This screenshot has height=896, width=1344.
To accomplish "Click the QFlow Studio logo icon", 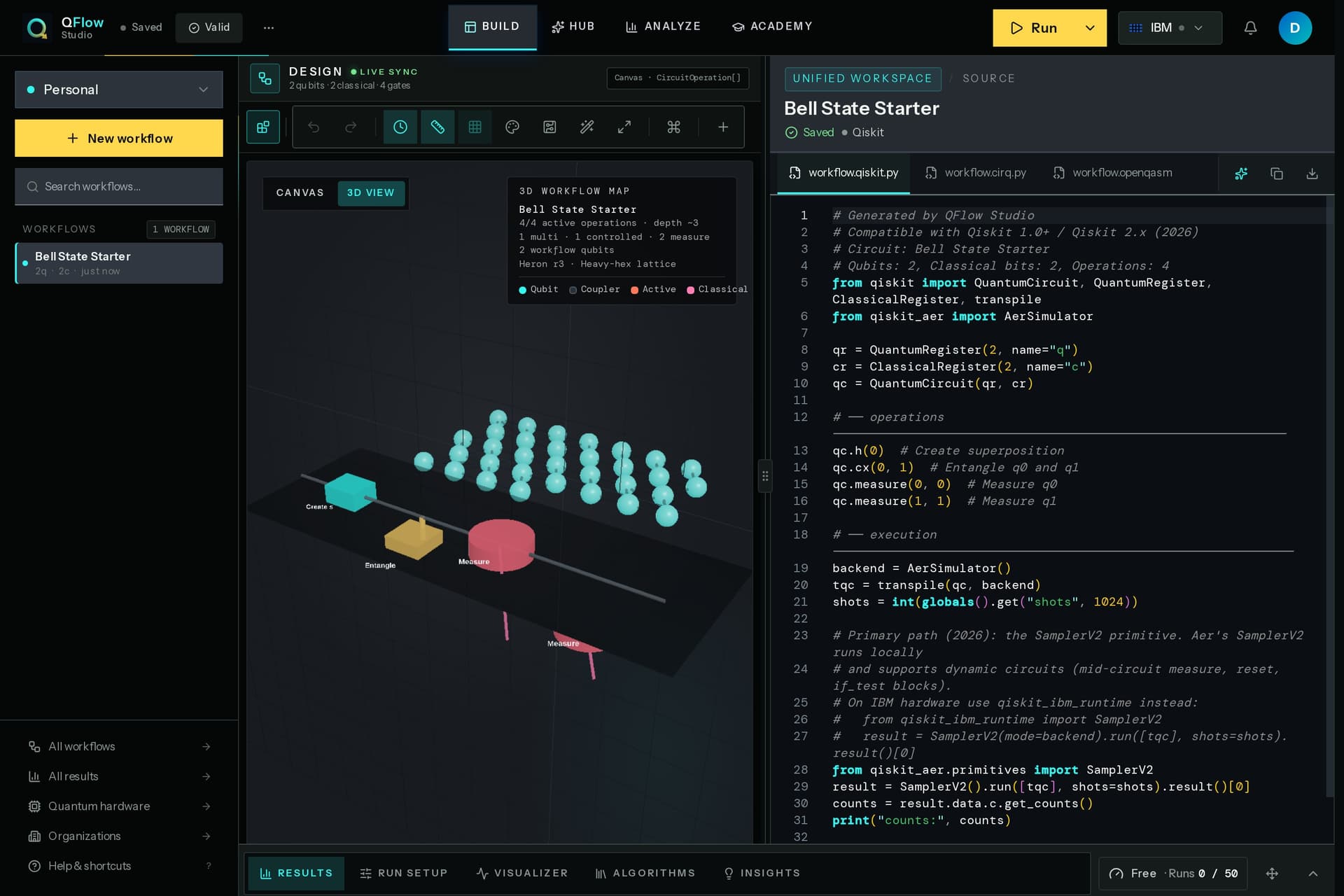I will [36, 28].
